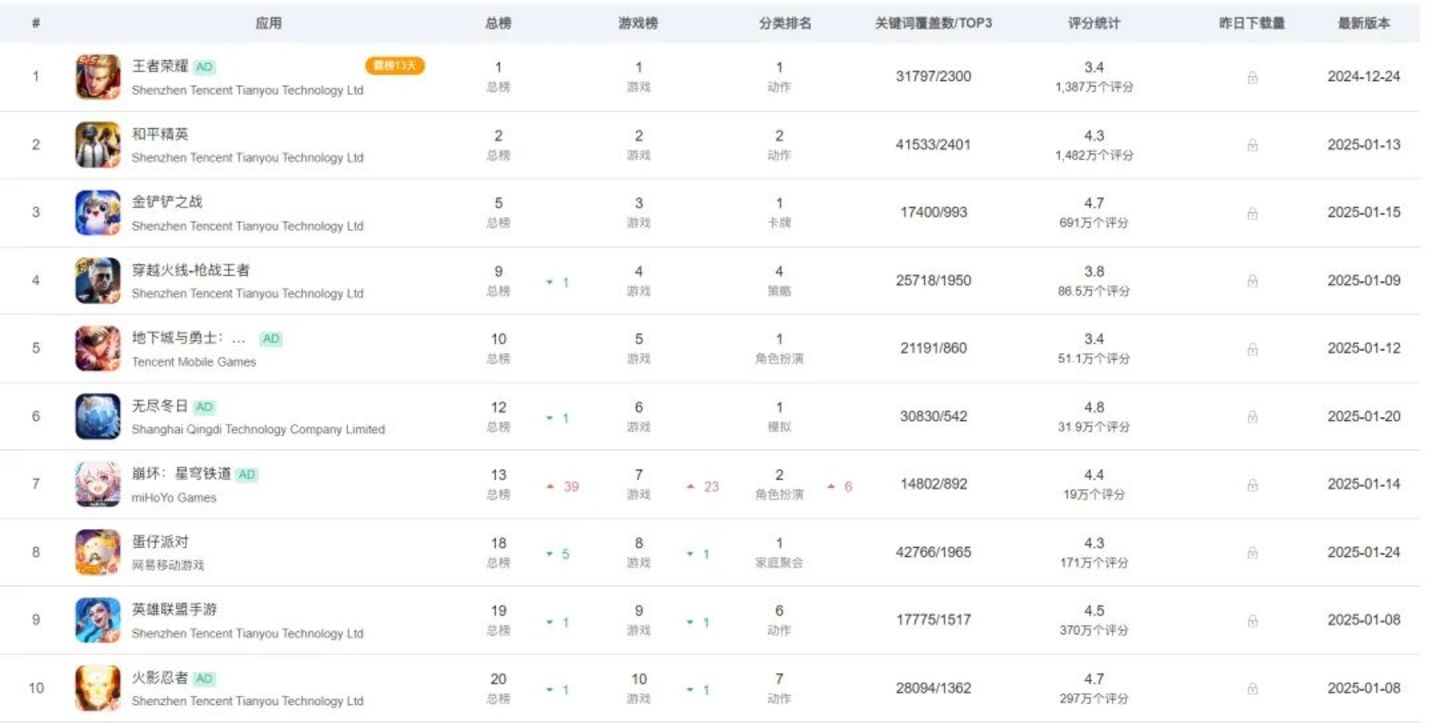Open the 无尽冬日 app icon
This screenshot has height=724, width=1440.
click(98, 416)
